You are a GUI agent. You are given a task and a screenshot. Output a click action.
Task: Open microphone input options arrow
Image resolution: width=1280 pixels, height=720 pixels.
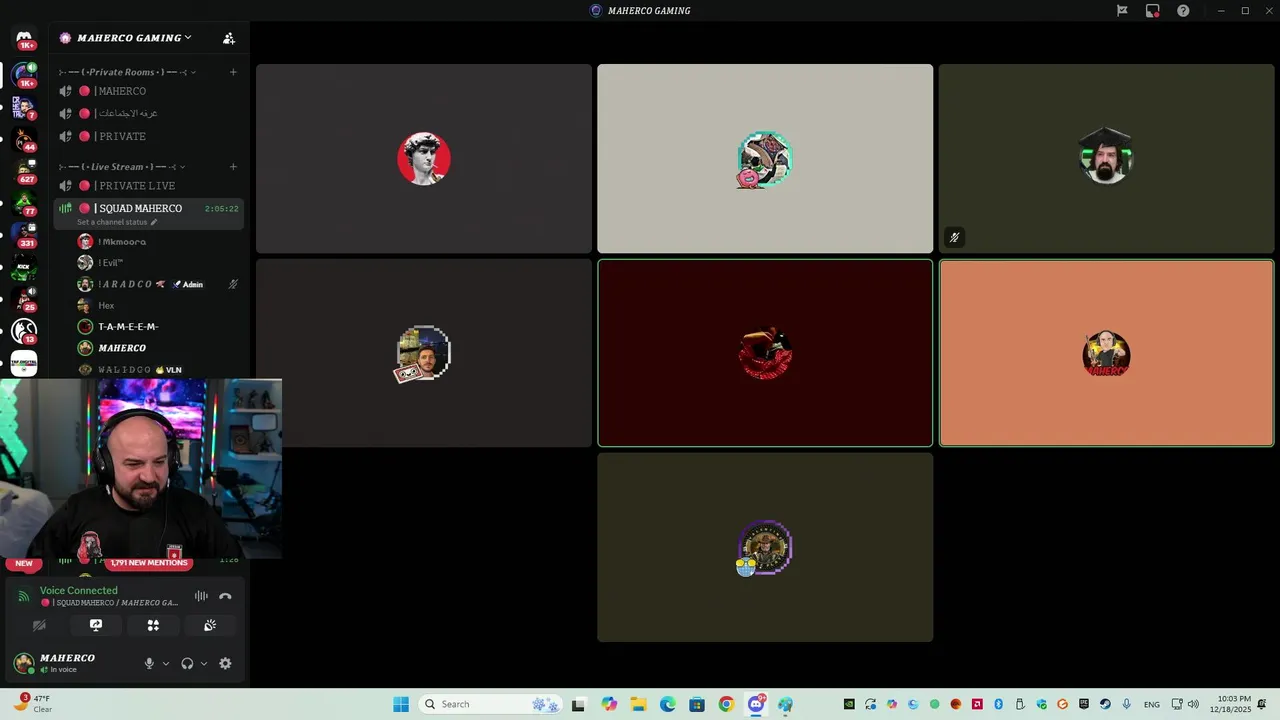pyautogui.click(x=166, y=663)
